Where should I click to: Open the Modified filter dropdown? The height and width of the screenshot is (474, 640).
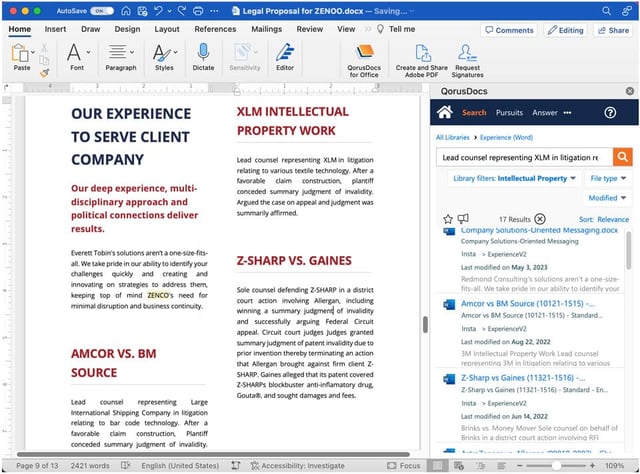pos(607,198)
